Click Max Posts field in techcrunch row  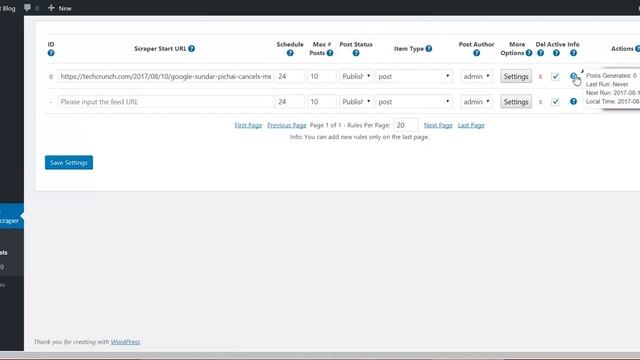pos(322,76)
